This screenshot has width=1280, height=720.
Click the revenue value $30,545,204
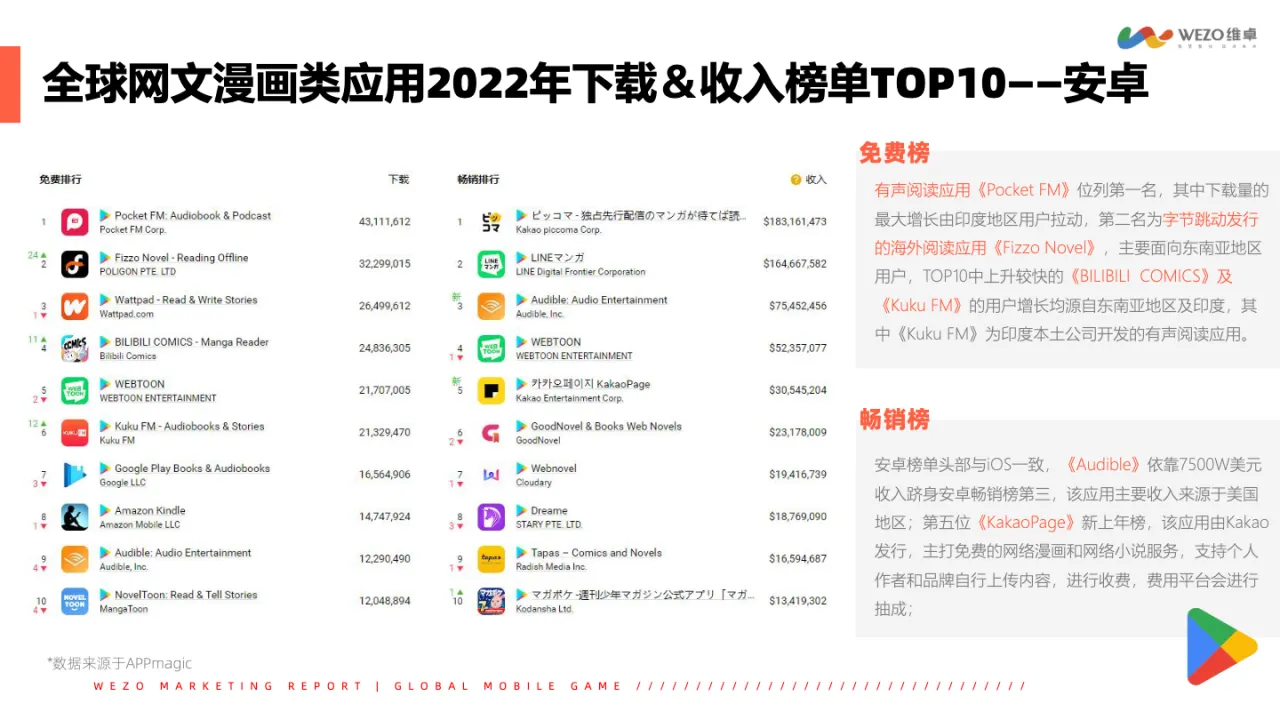click(798, 390)
